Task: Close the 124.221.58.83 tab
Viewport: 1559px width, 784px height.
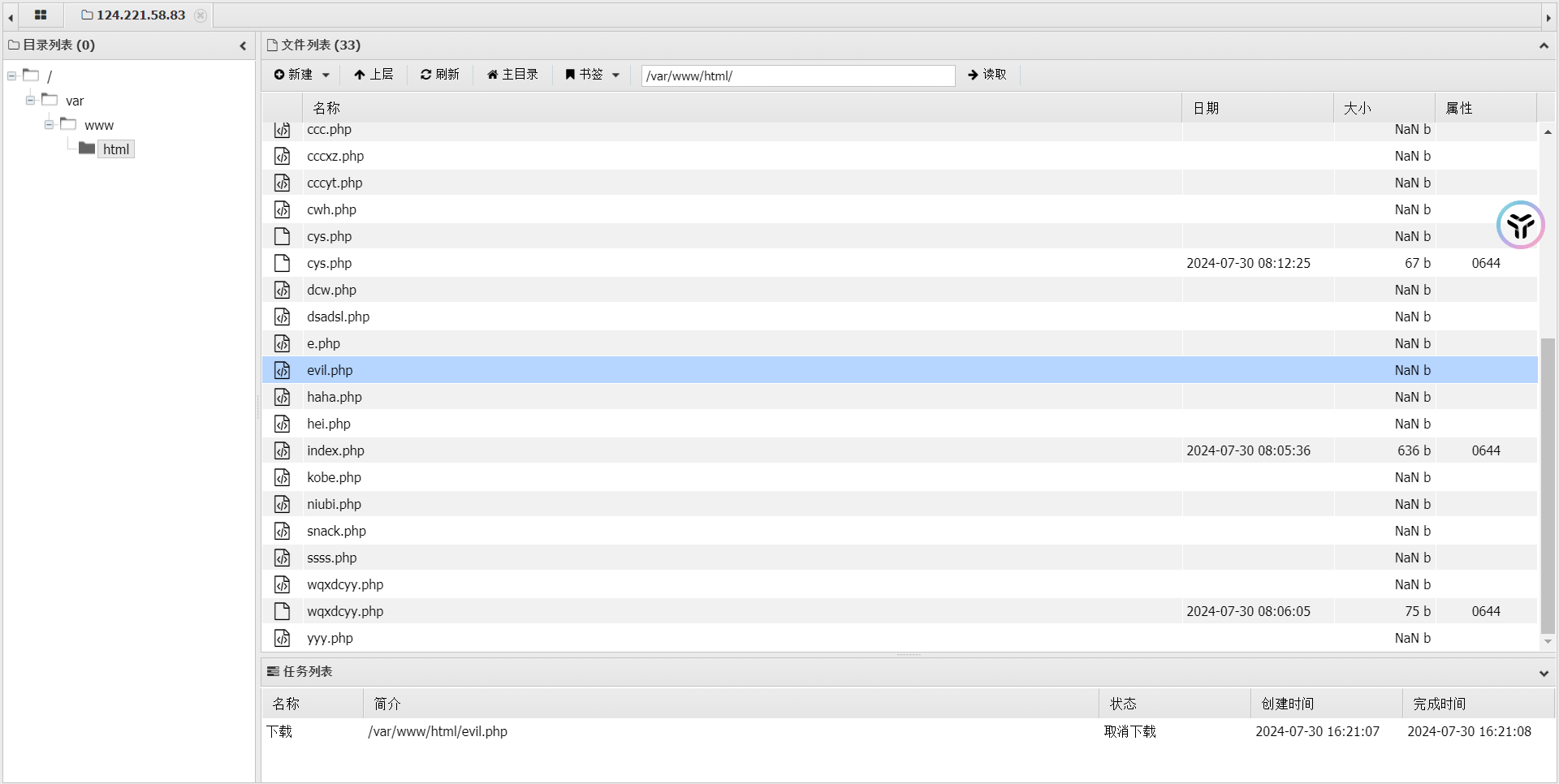Action: 201,15
